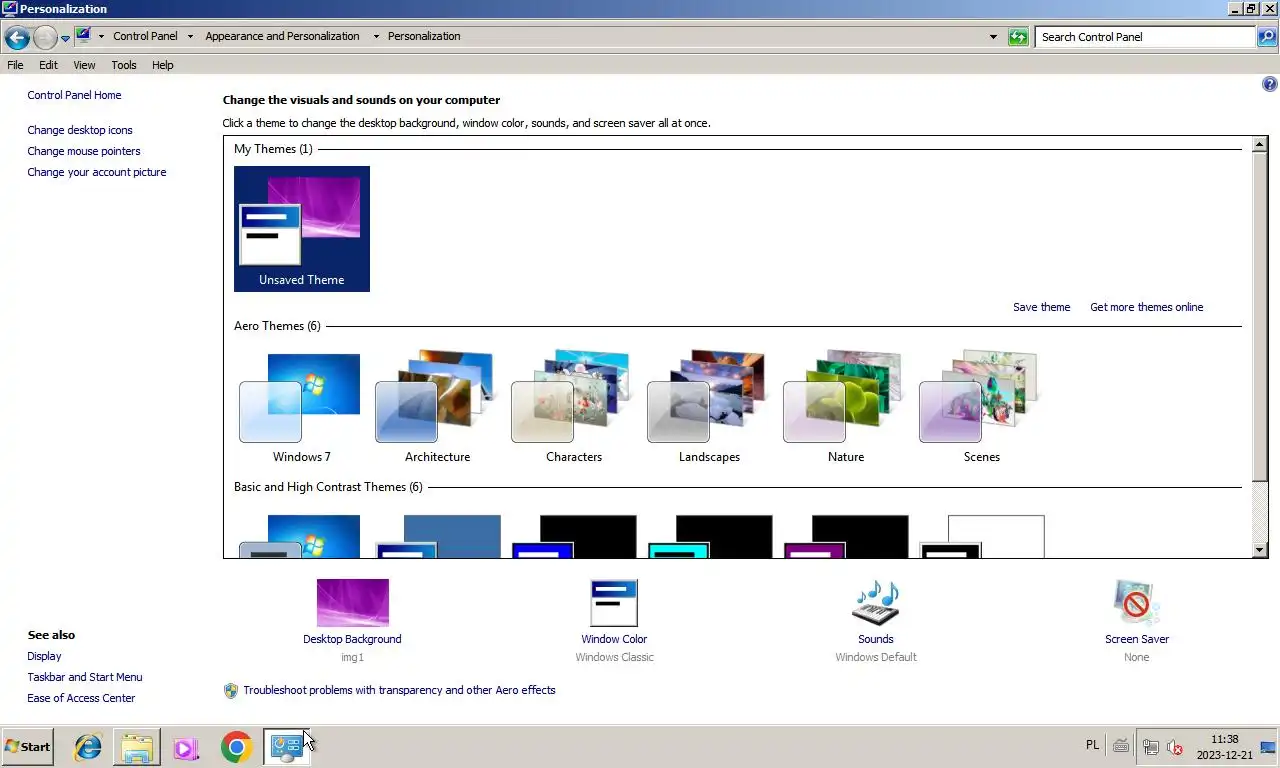
Task: Expand the recent pages dropdown arrow
Action: 65,38
